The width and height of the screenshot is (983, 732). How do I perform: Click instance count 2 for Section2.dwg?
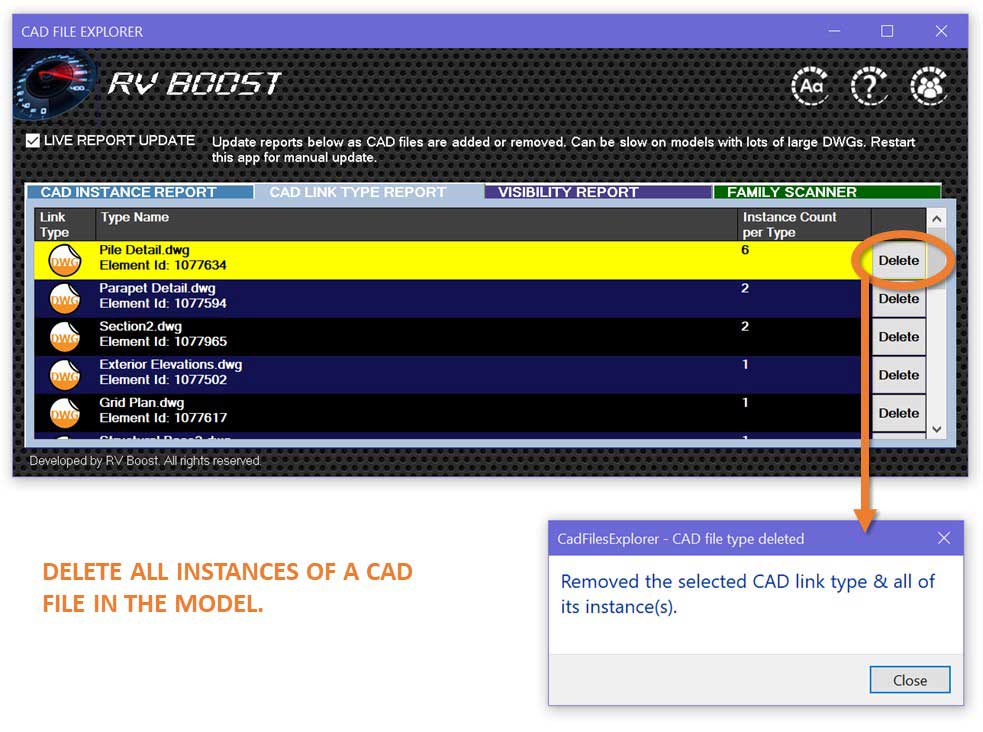tap(745, 327)
